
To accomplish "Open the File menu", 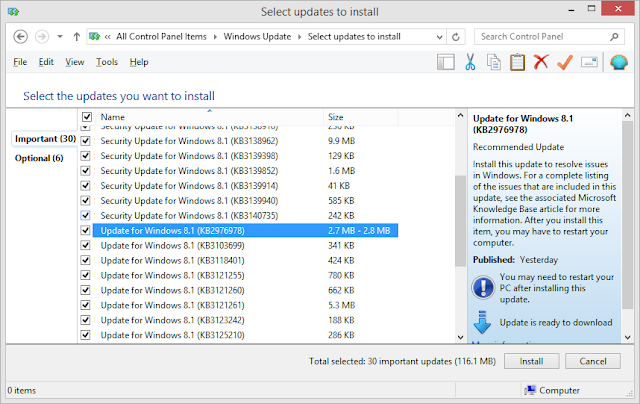I will pyautogui.click(x=20, y=62).
